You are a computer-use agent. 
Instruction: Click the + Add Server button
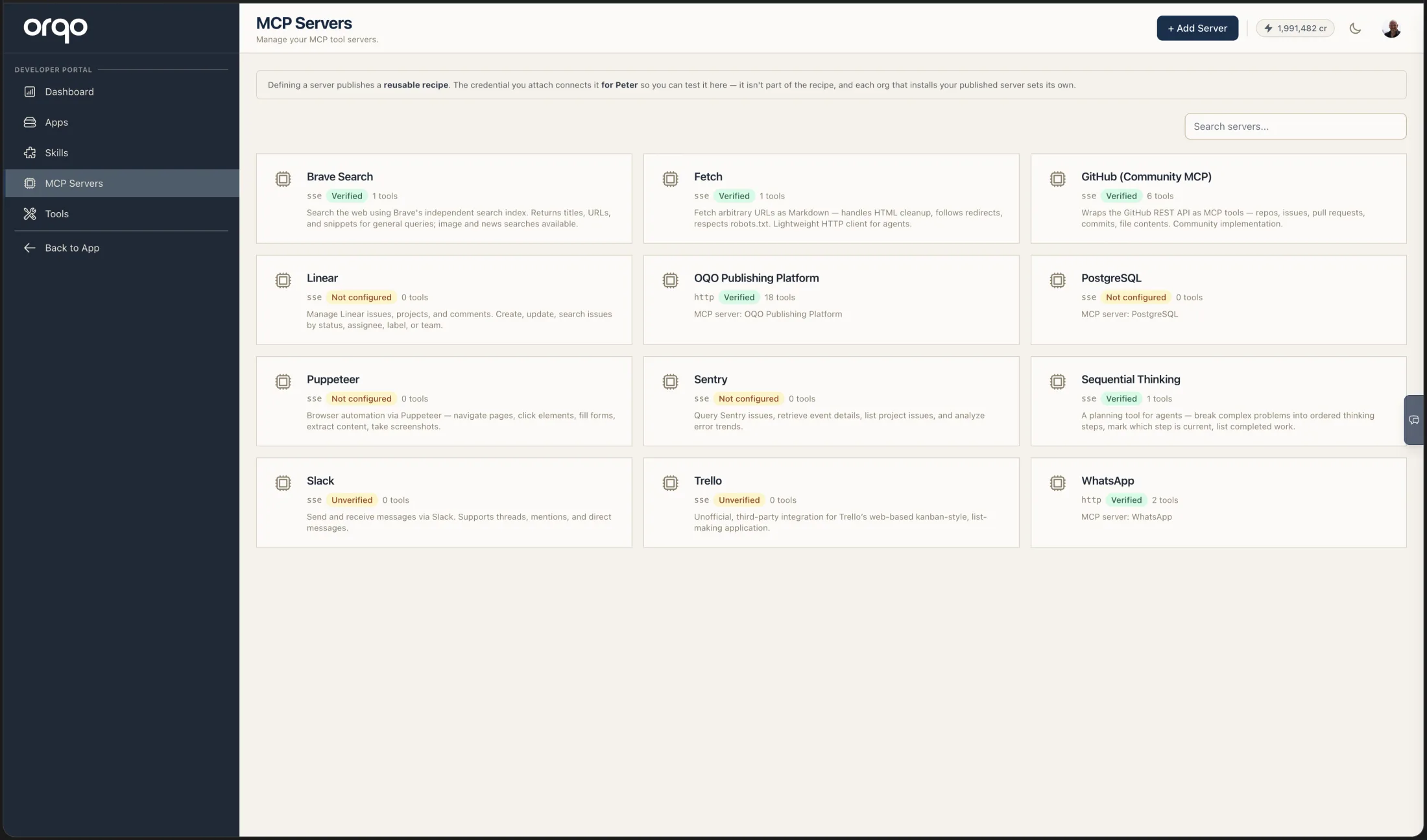[x=1197, y=28]
